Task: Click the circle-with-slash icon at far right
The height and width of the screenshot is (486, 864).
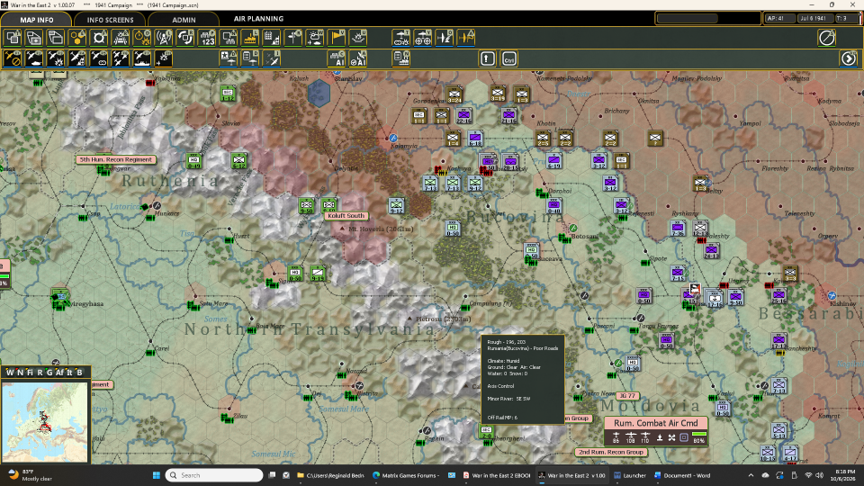Action: click(x=827, y=38)
